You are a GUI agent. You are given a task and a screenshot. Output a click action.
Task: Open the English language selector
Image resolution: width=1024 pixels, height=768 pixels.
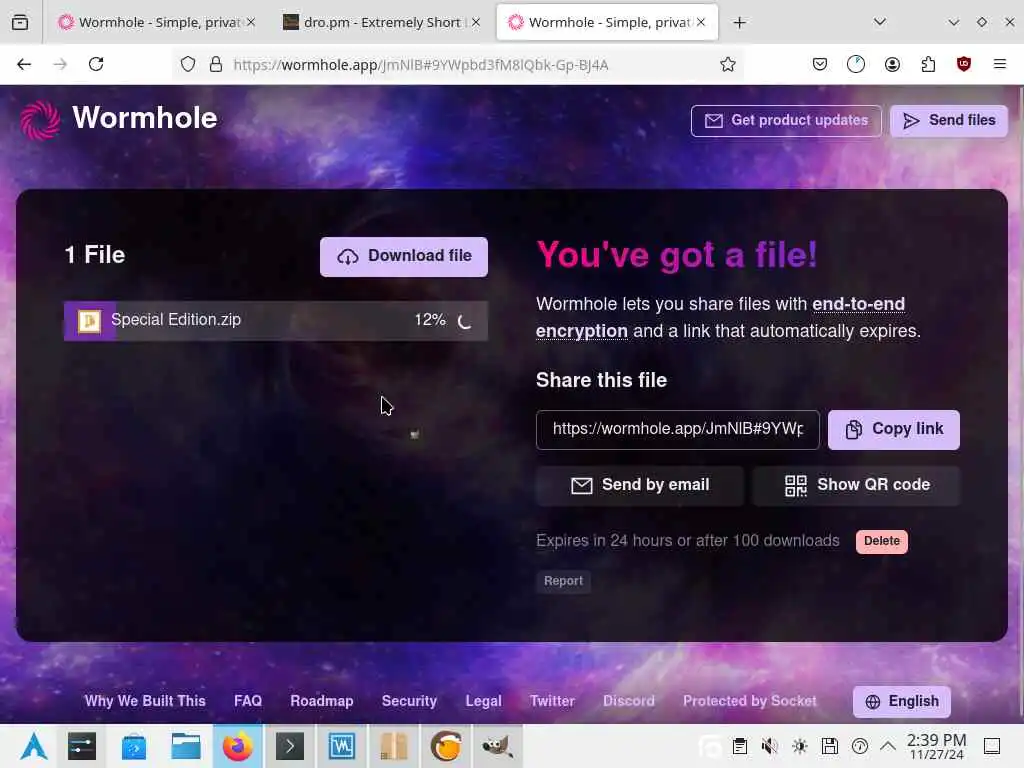click(901, 701)
